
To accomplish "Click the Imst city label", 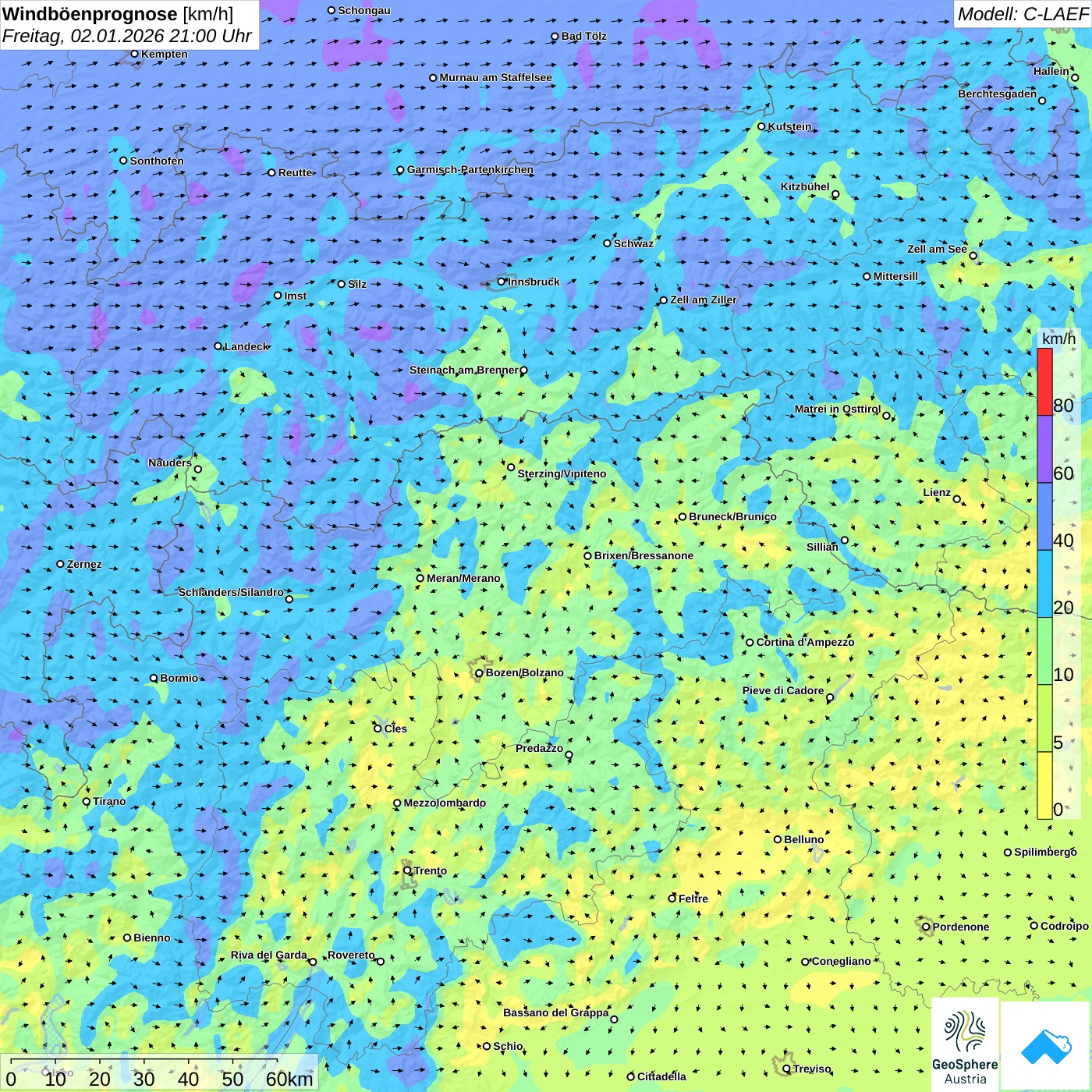I will [x=295, y=296].
